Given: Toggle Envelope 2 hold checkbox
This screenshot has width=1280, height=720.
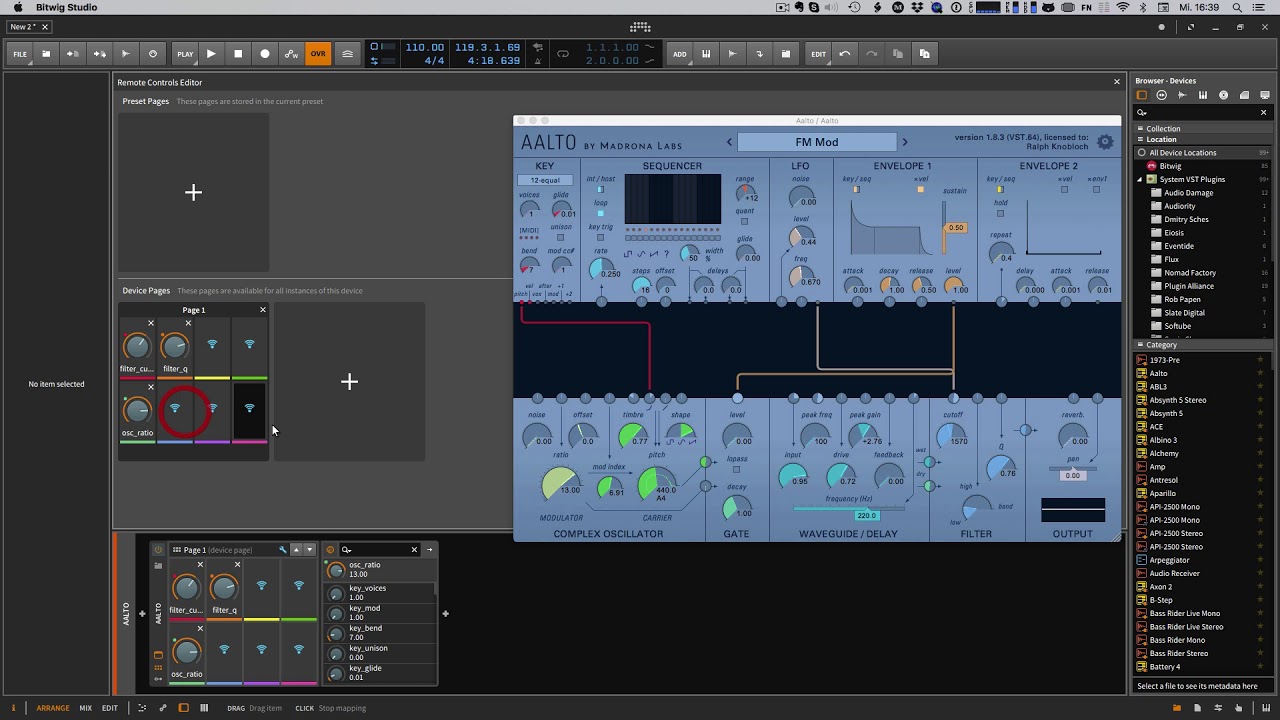Looking at the screenshot, I should pos(1000,213).
